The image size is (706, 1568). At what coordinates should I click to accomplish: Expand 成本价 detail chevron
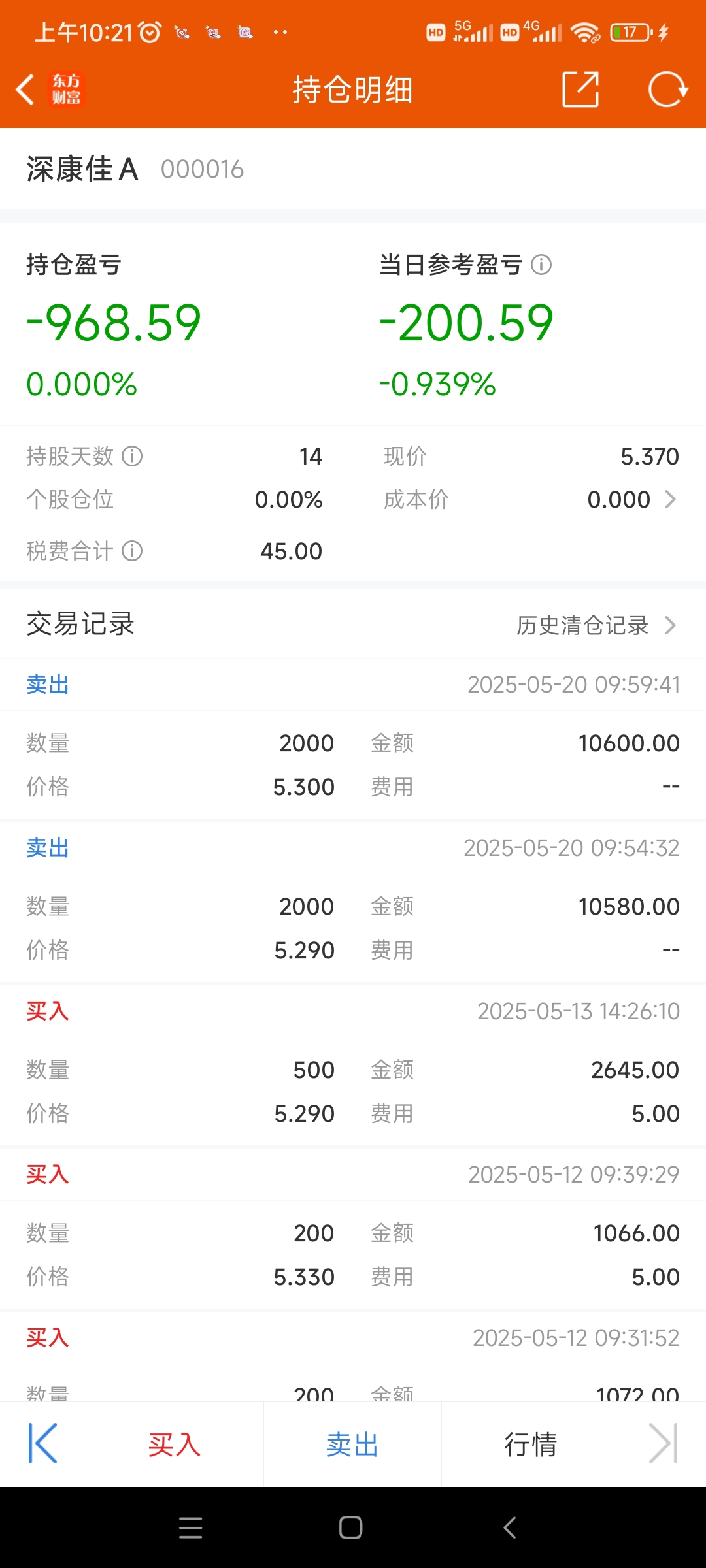point(670,500)
